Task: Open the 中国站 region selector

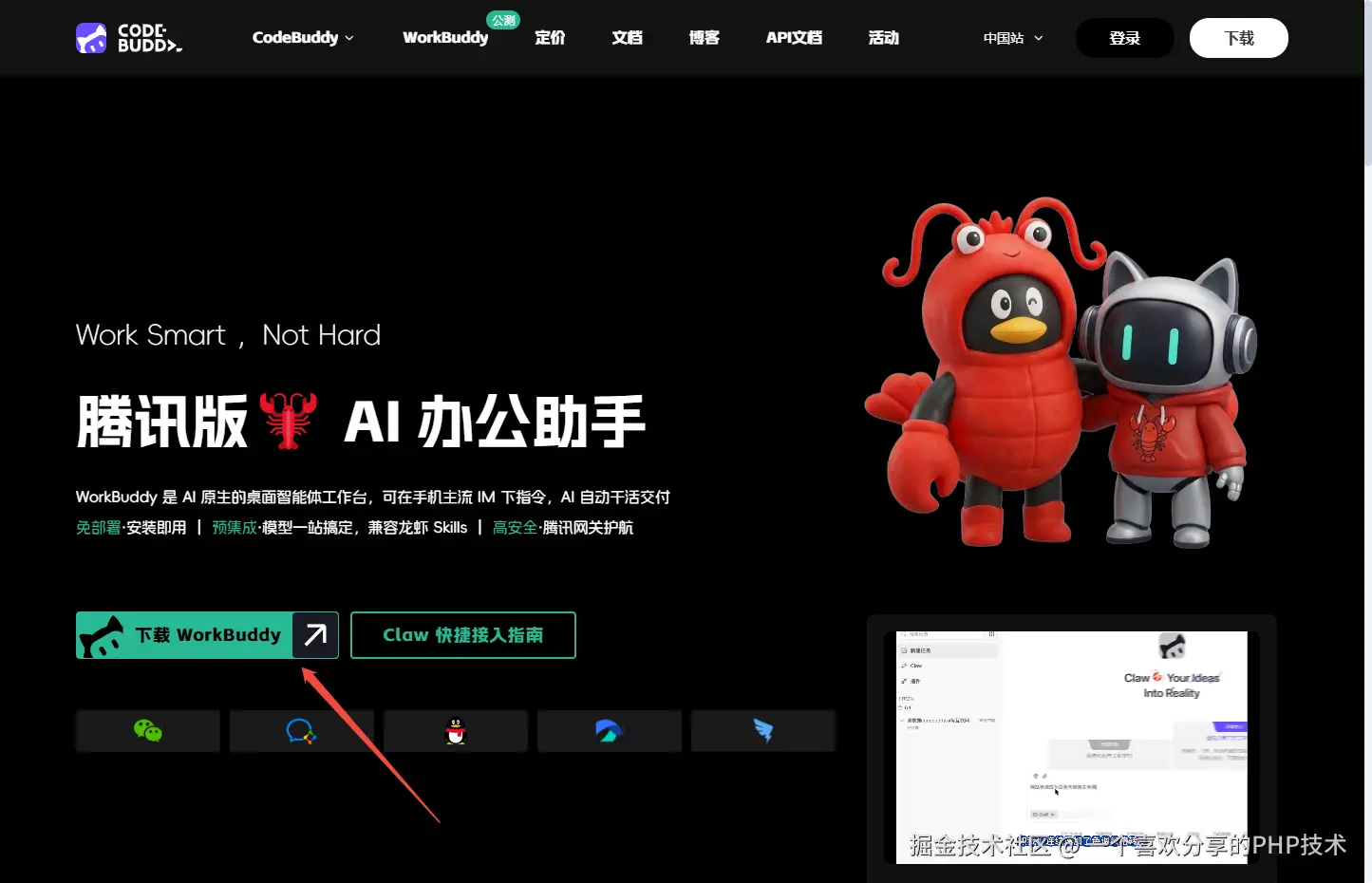Action: 1013,38
